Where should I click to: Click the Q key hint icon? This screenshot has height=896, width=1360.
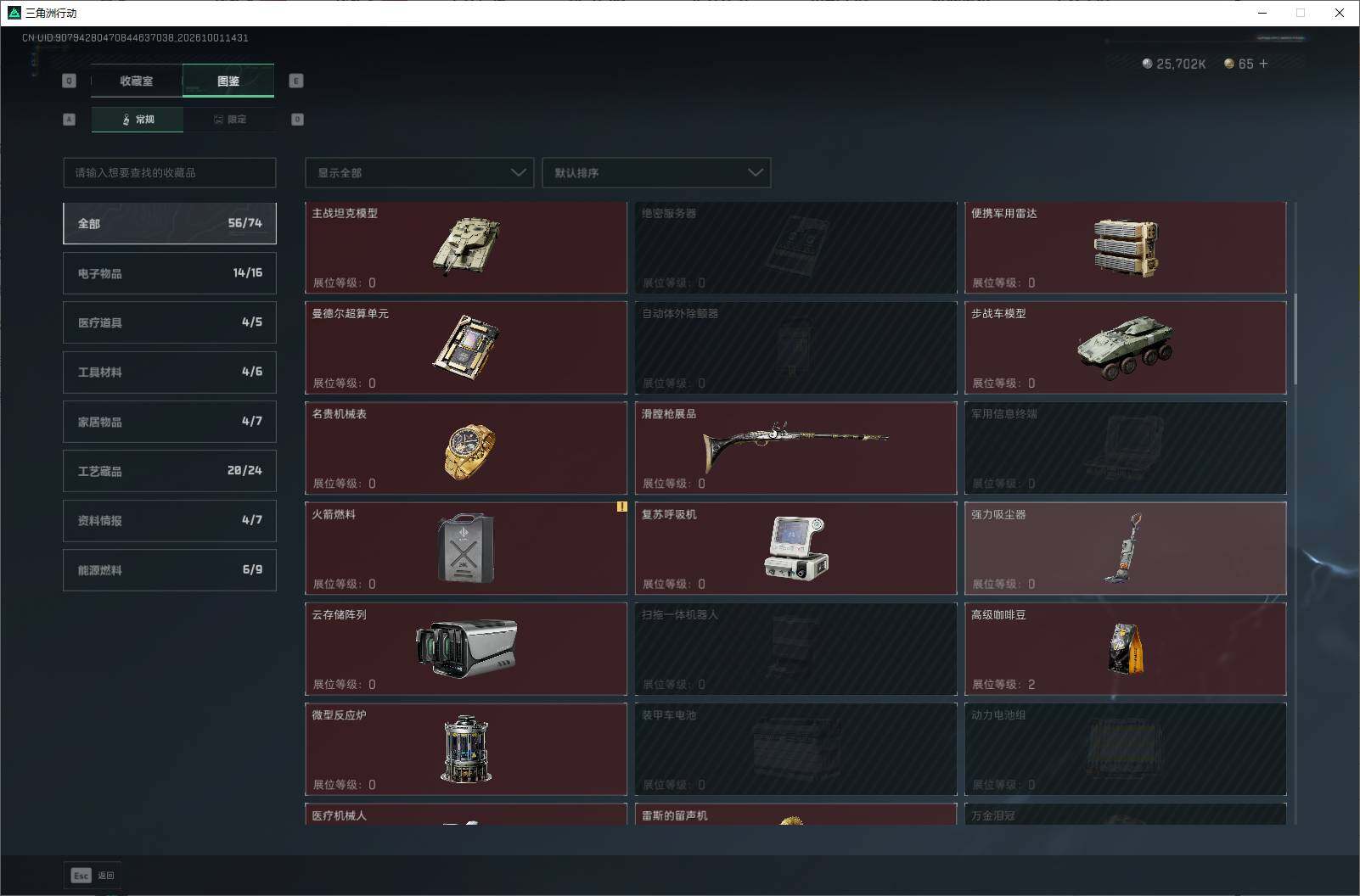[x=70, y=81]
